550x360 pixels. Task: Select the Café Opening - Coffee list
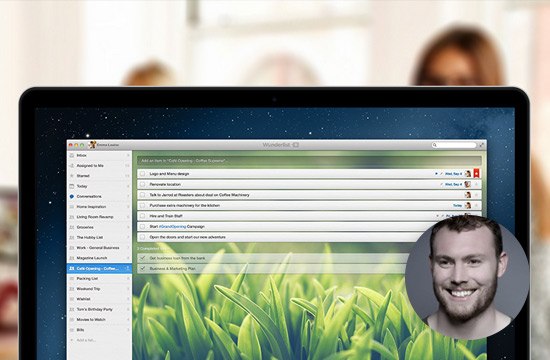(x=99, y=268)
